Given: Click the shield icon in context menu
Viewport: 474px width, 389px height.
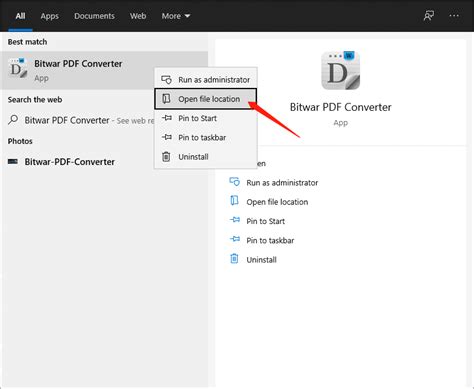Looking at the screenshot, I should click(166, 80).
